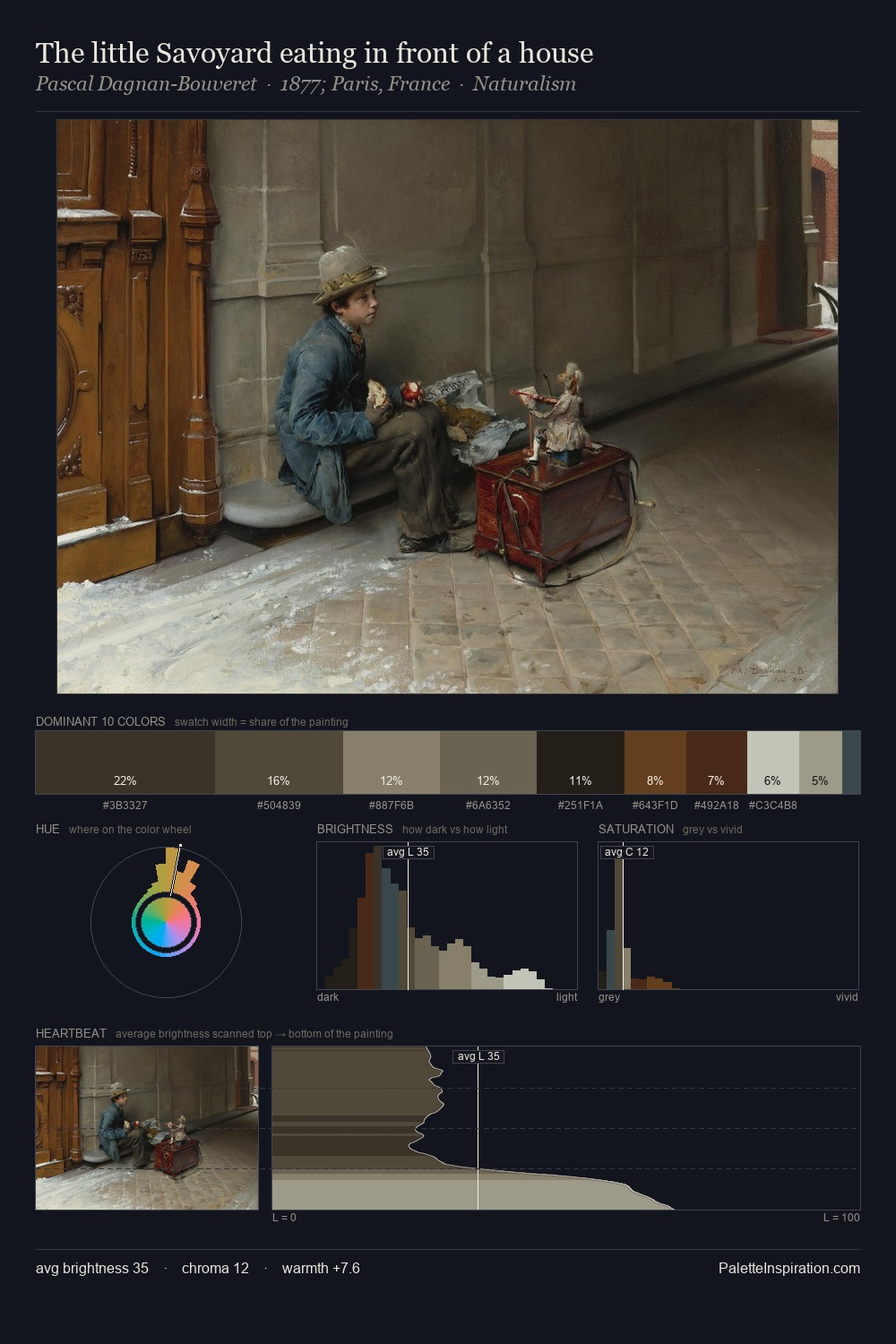
Task: Click the saturation avg C 12 label
Action: (x=626, y=852)
